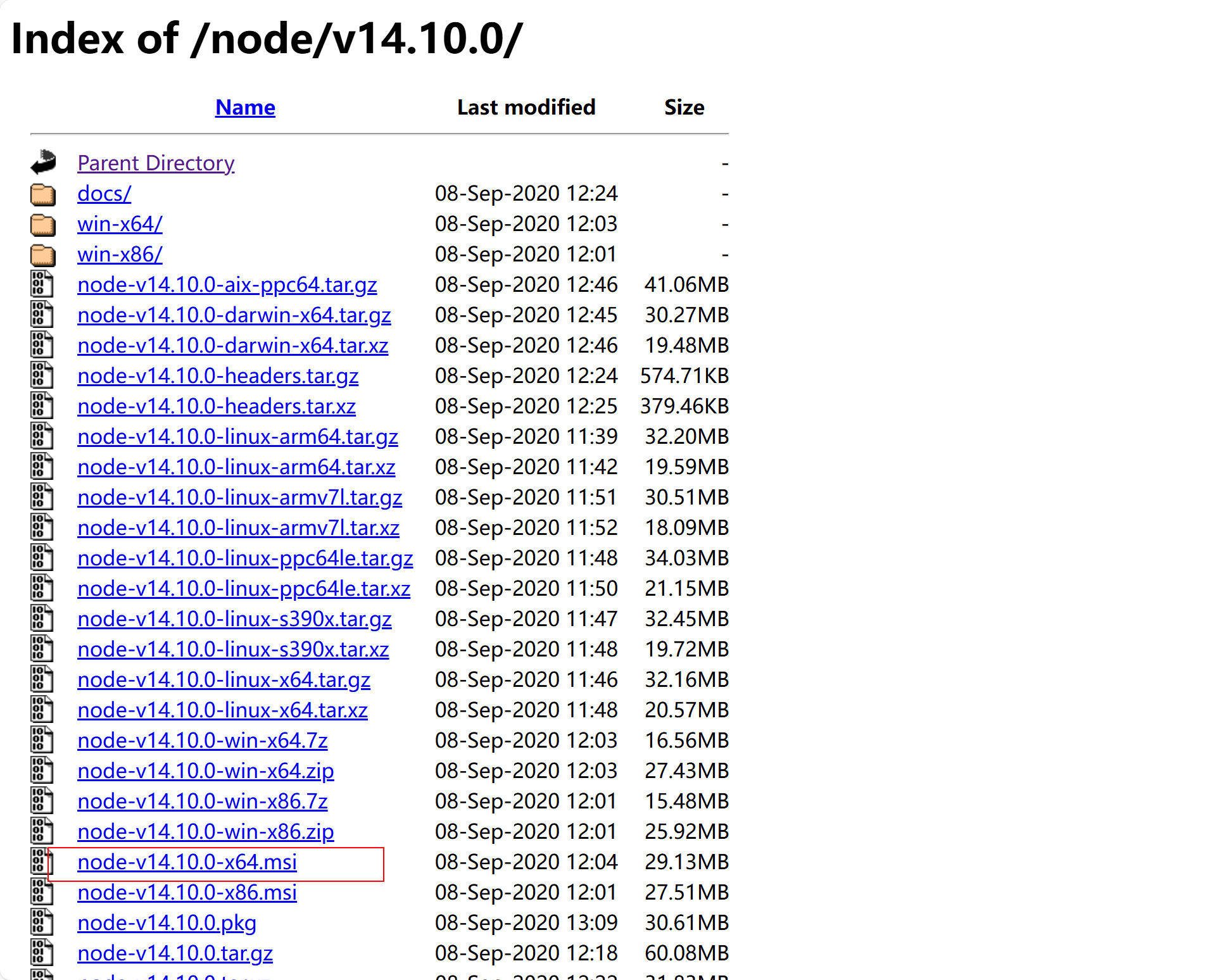The width and height of the screenshot is (1210, 980).
Task: Download node-v14.10.0-x86.msi installer
Action: tap(187, 893)
